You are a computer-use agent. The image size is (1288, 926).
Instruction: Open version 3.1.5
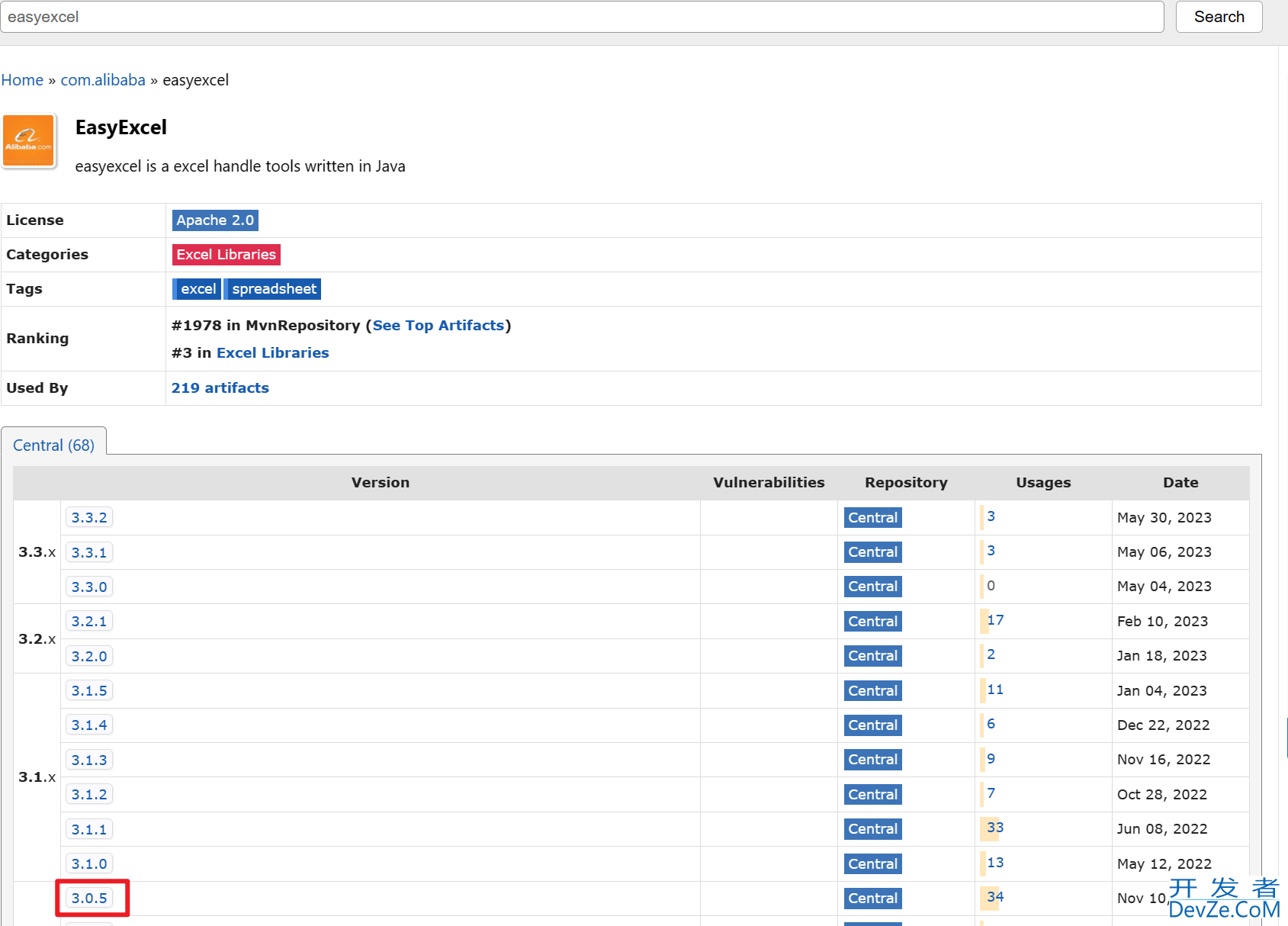click(x=89, y=691)
